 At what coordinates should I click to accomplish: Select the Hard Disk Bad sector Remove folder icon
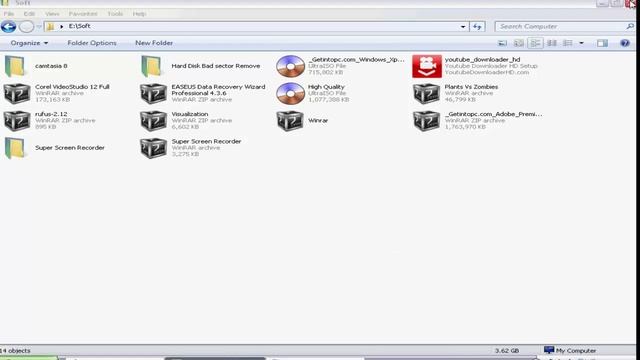pos(151,66)
